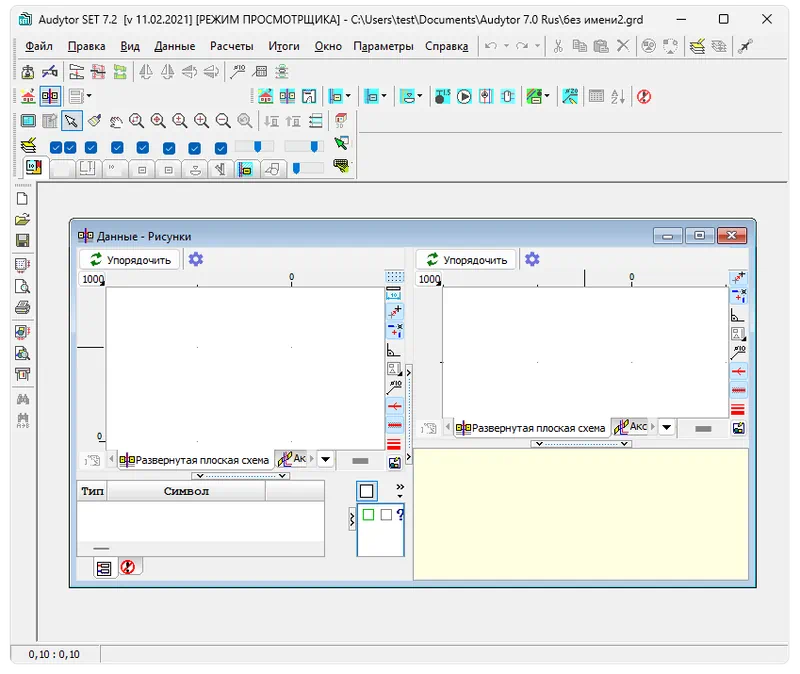Open the Файл menu
This screenshot has width=800, height=674.
coord(39,46)
